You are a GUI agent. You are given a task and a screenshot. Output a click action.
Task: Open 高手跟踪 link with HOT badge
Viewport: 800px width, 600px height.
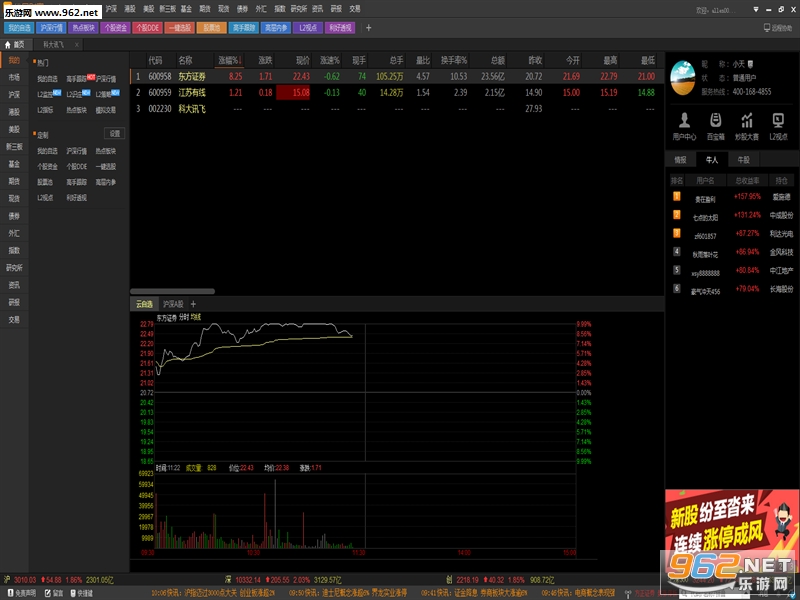coord(77,79)
